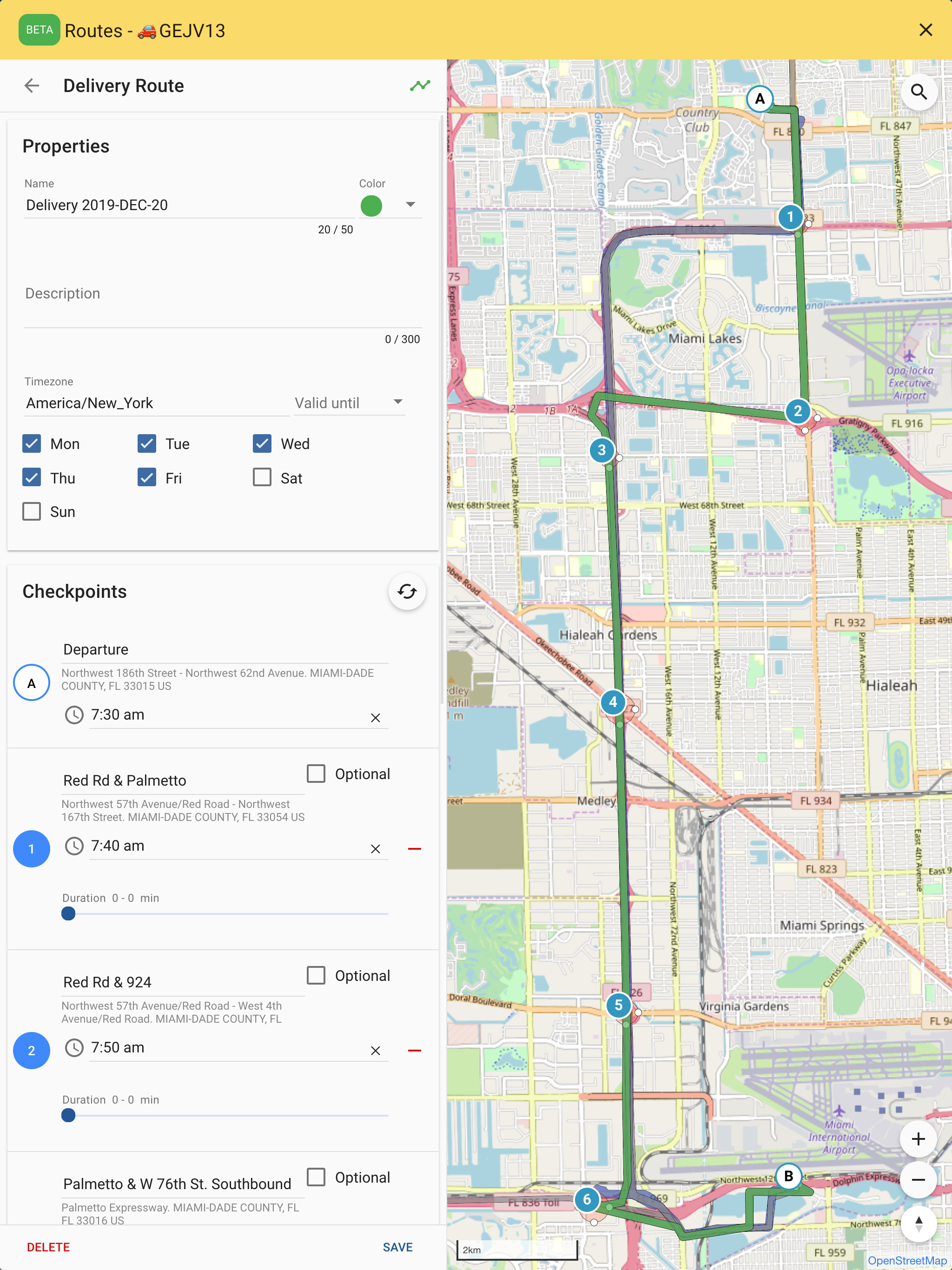This screenshot has width=952, height=1270.
Task: Clear the 7:40 am time
Action: pyautogui.click(x=375, y=848)
